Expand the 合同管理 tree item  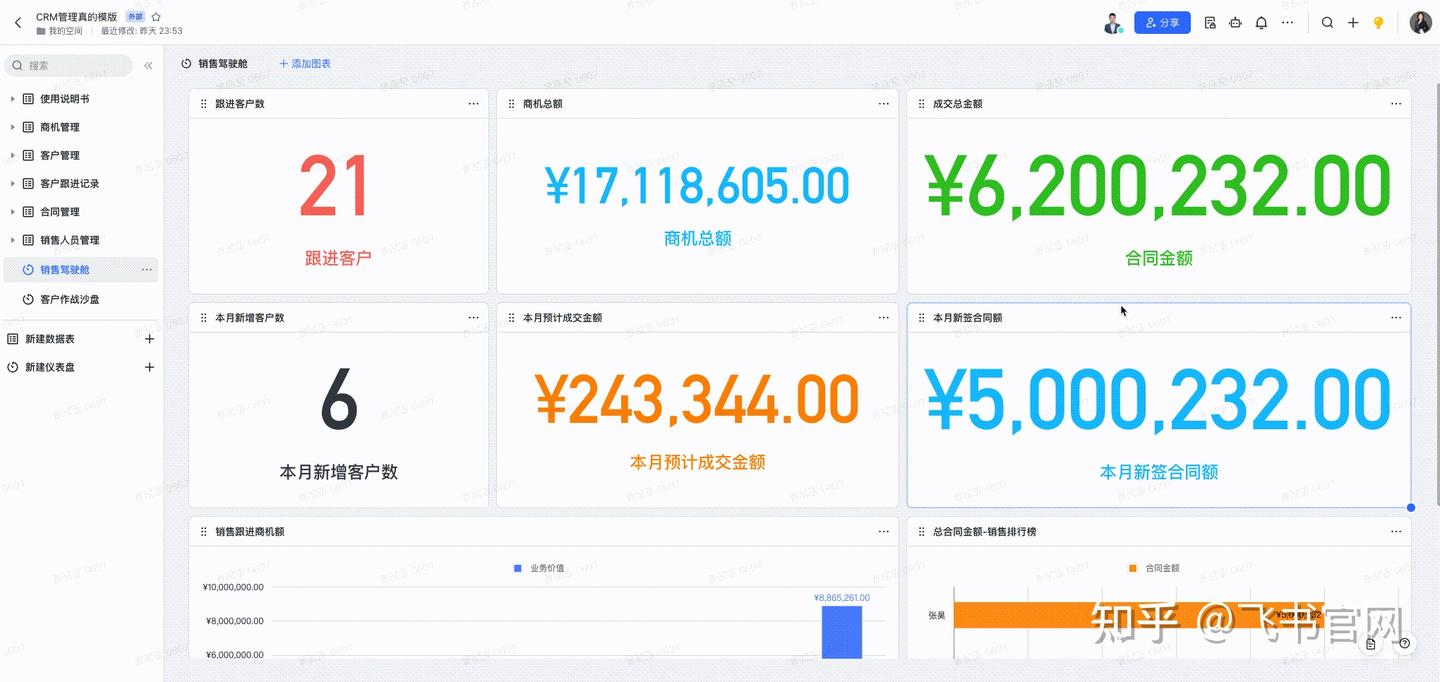(x=10, y=211)
